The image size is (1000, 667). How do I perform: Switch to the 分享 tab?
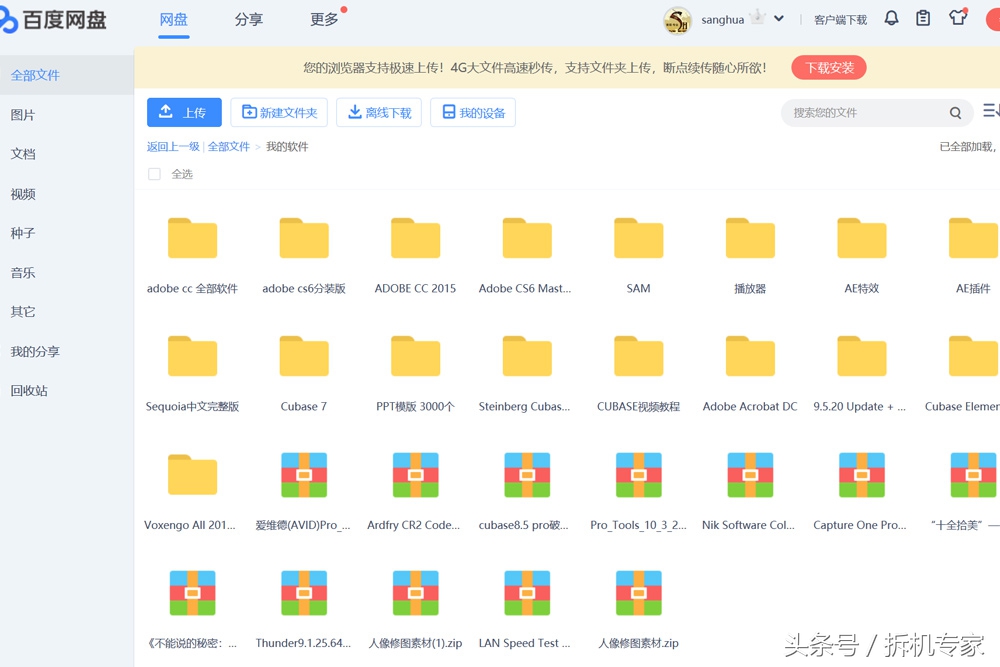pyautogui.click(x=249, y=20)
